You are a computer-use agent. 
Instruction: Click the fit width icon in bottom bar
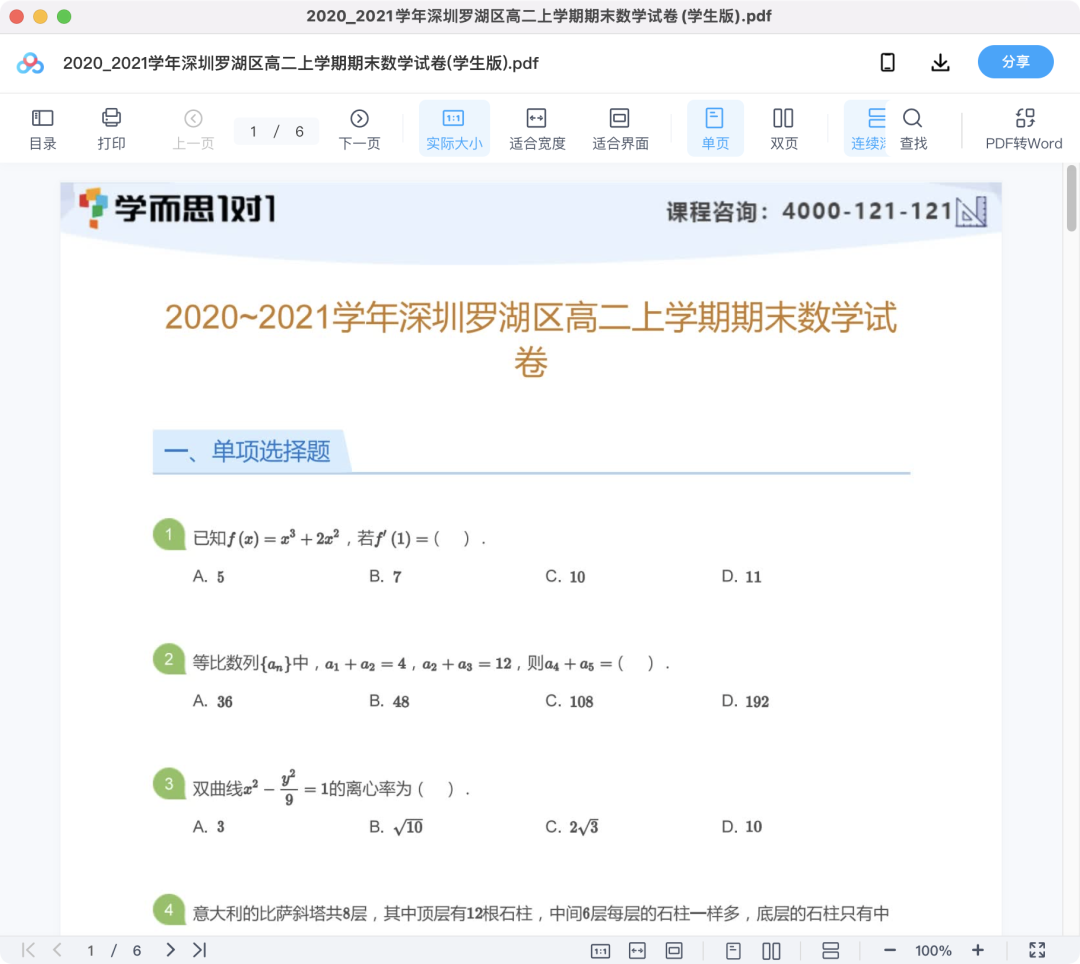[637, 951]
